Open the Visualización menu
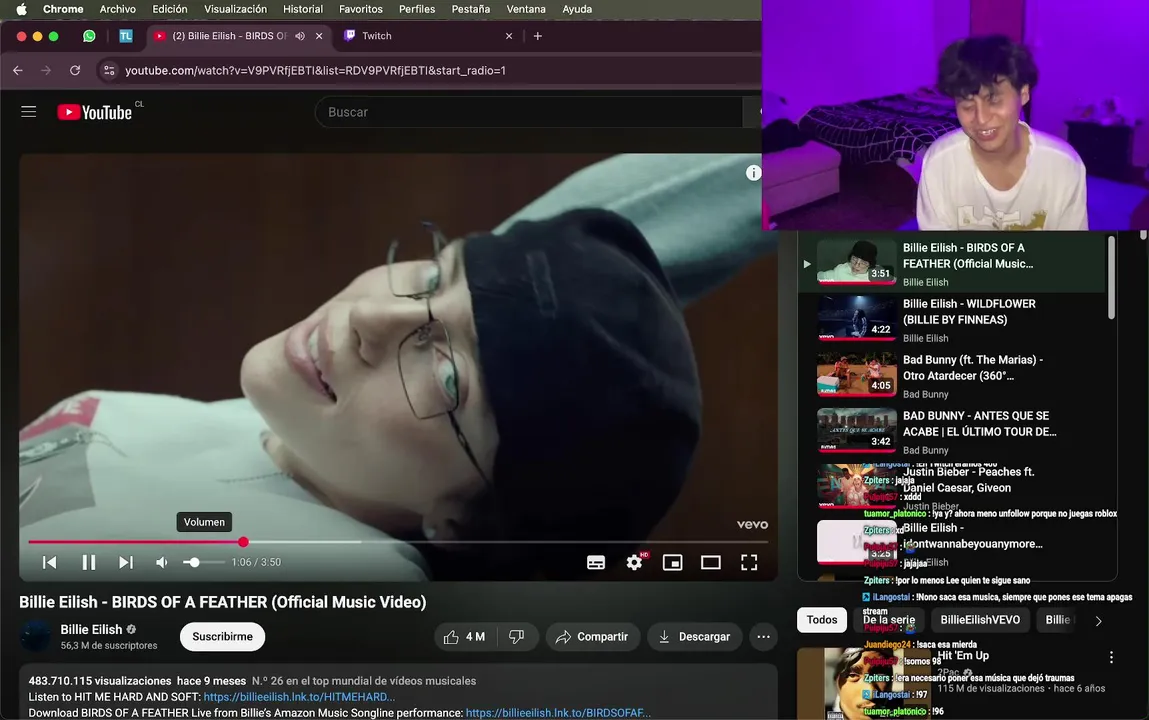 pos(235,10)
